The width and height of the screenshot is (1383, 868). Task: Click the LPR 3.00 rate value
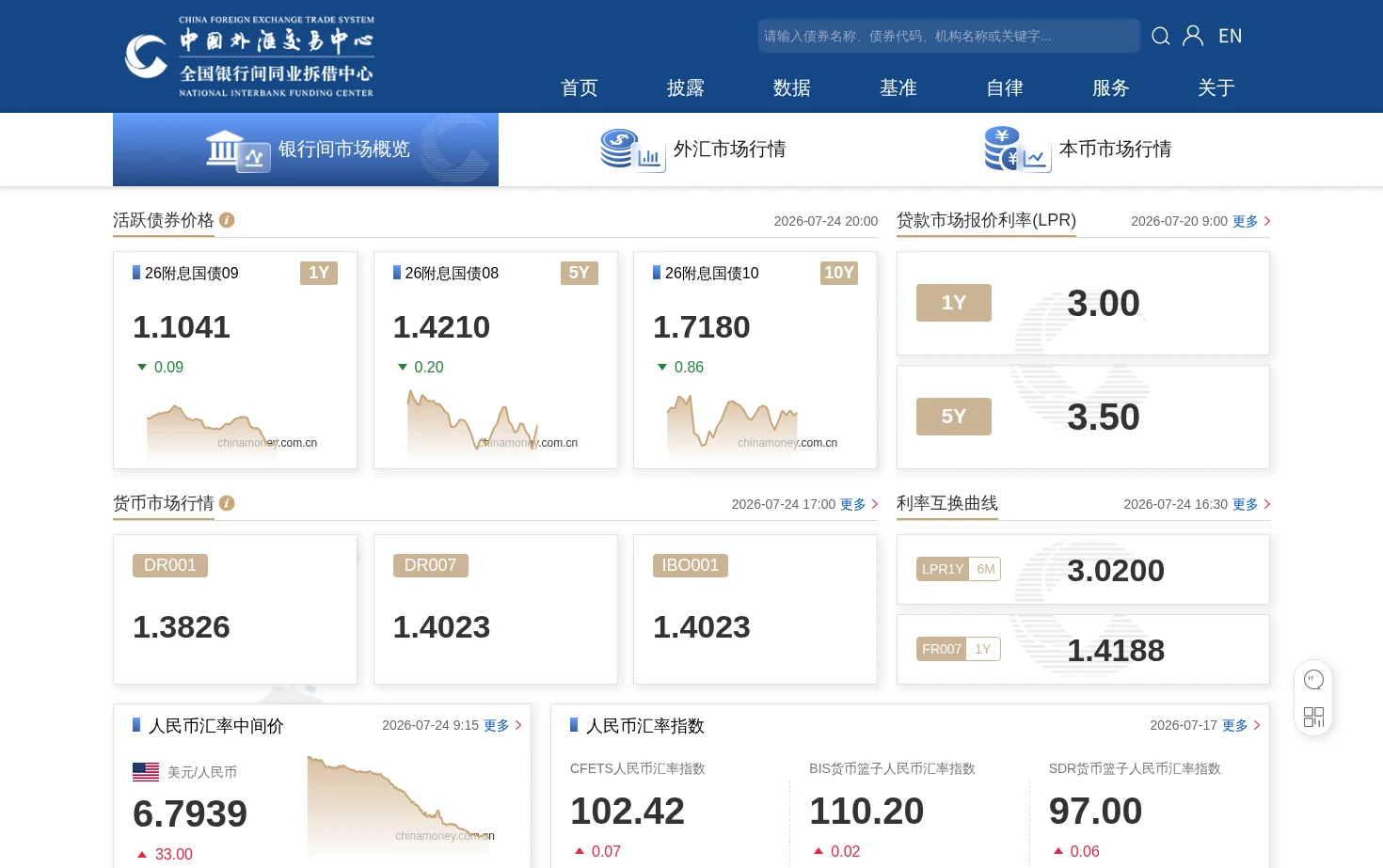tap(1104, 303)
